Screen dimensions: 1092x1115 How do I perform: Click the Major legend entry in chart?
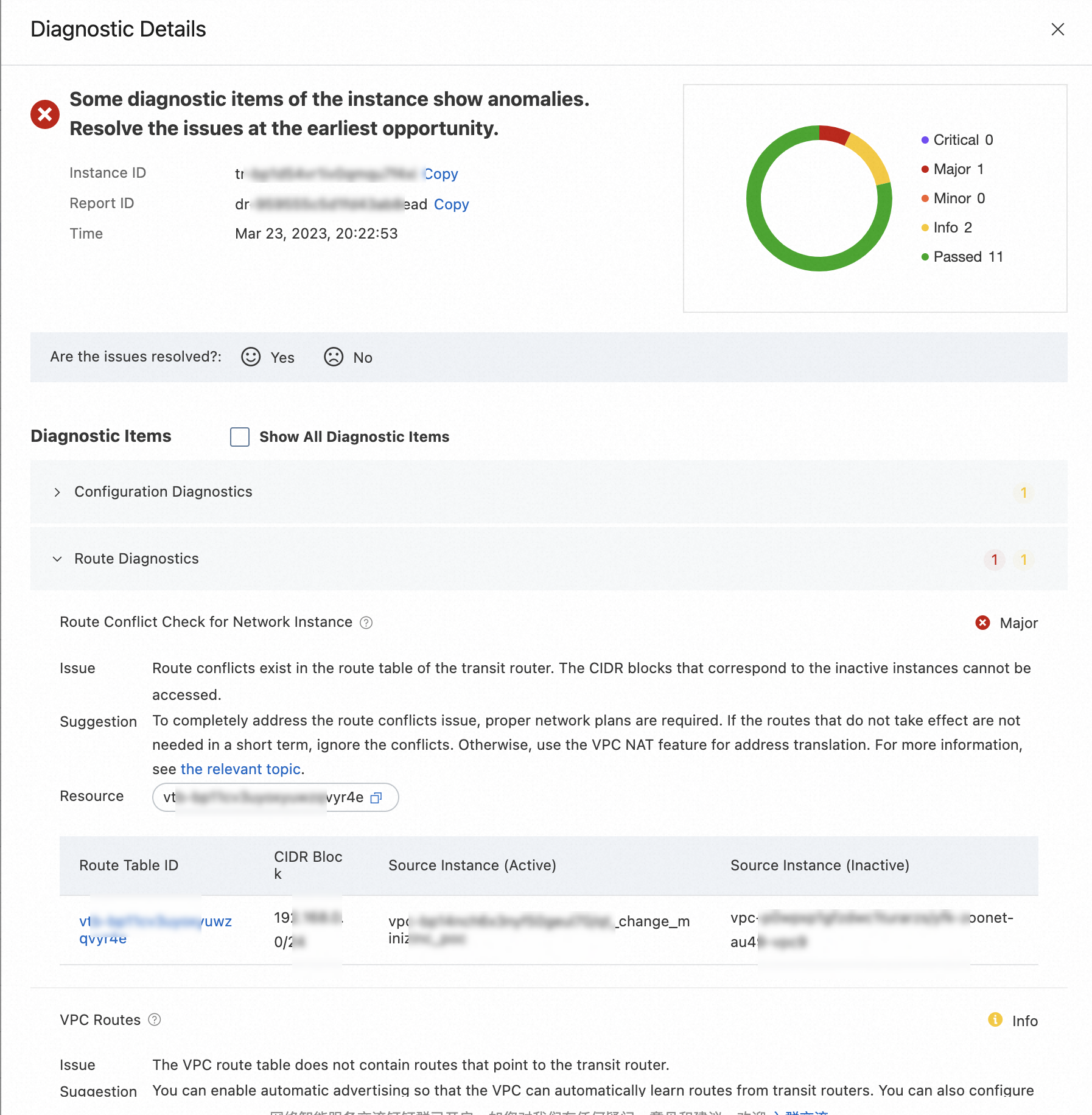[x=958, y=169]
